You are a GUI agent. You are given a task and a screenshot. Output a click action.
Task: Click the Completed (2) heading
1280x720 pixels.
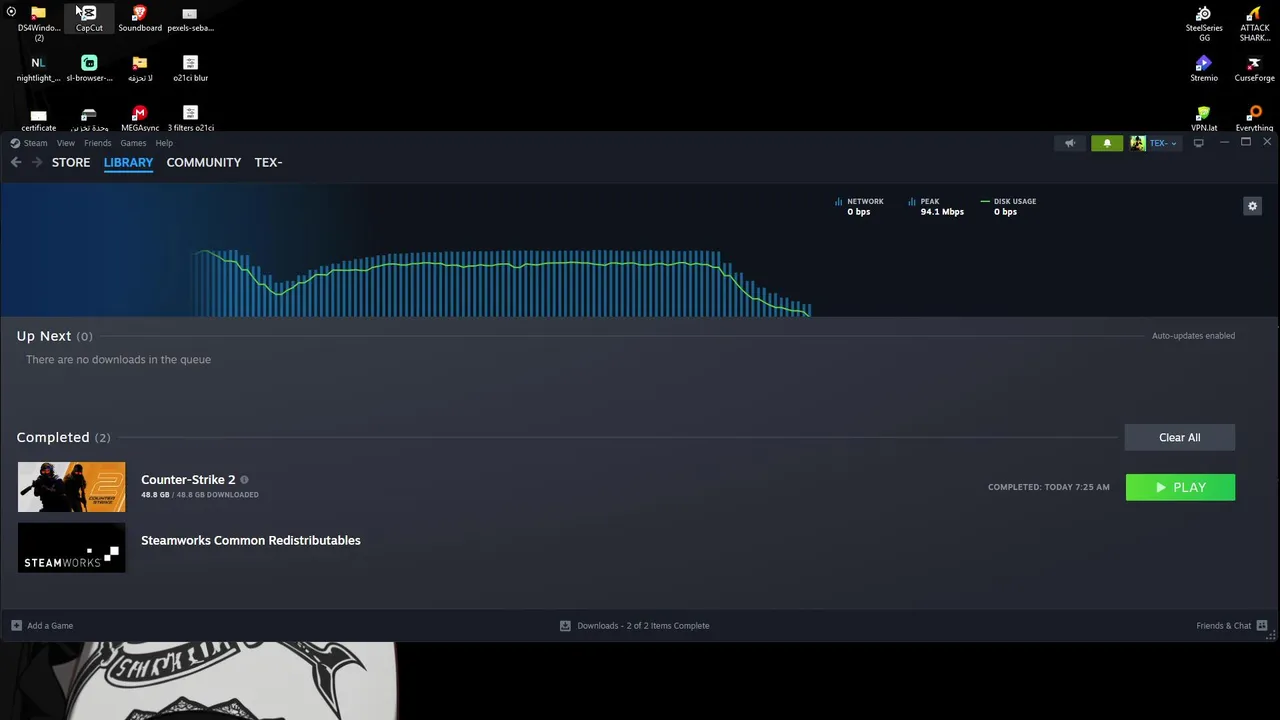coord(63,437)
